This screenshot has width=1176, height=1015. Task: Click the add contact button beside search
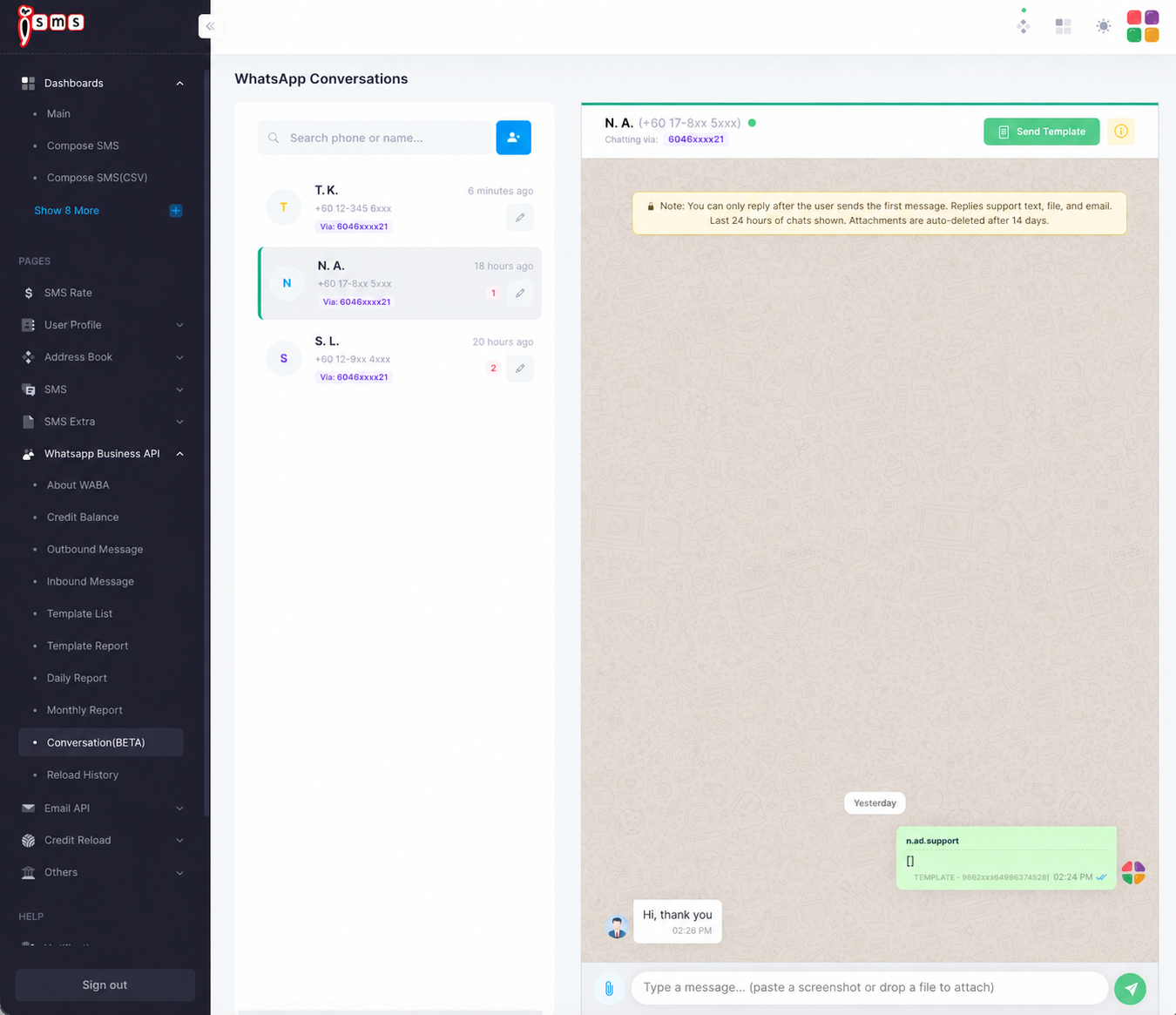coord(513,138)
